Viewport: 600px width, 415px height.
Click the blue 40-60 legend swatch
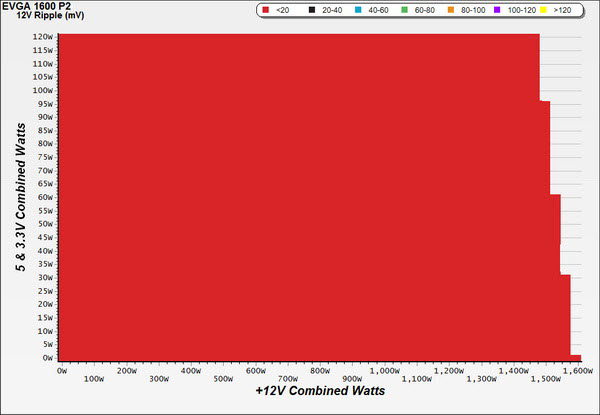tap(358, 10)
